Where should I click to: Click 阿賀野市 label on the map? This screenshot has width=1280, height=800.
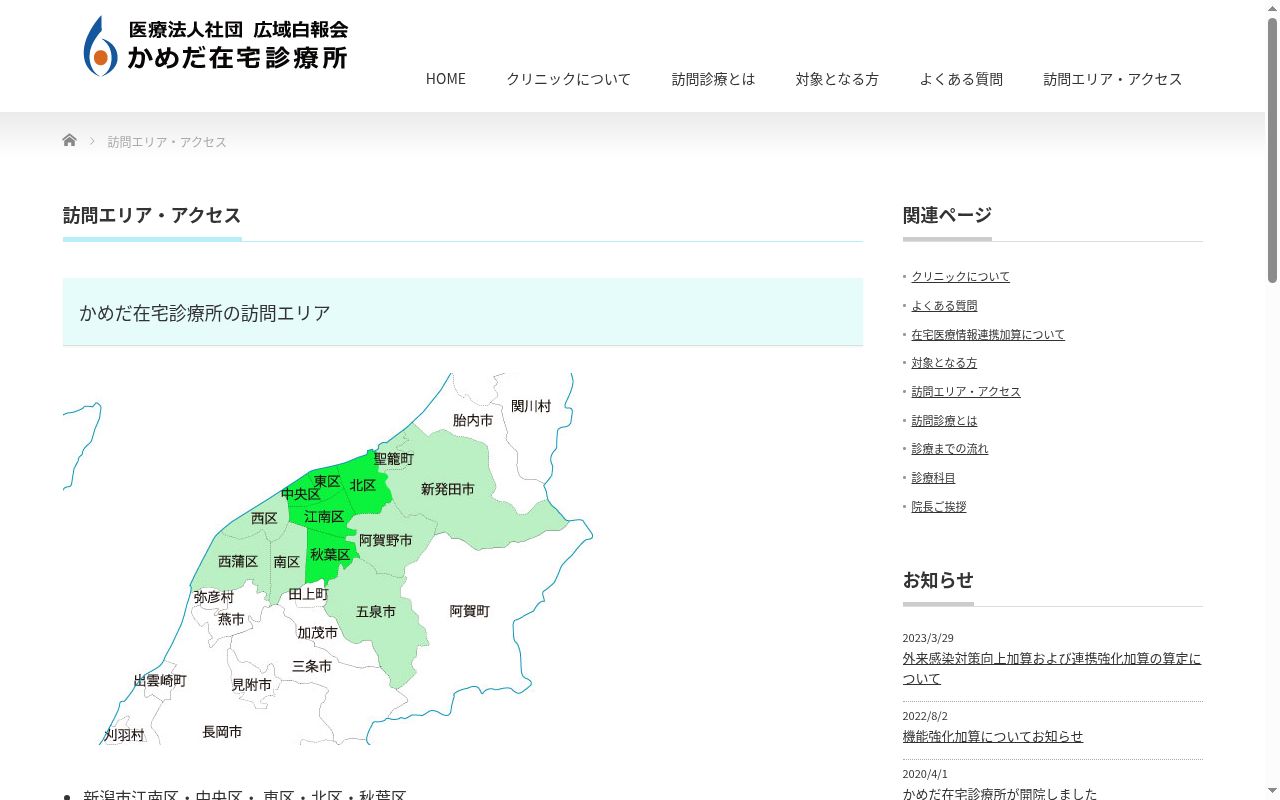click(386, 540)
